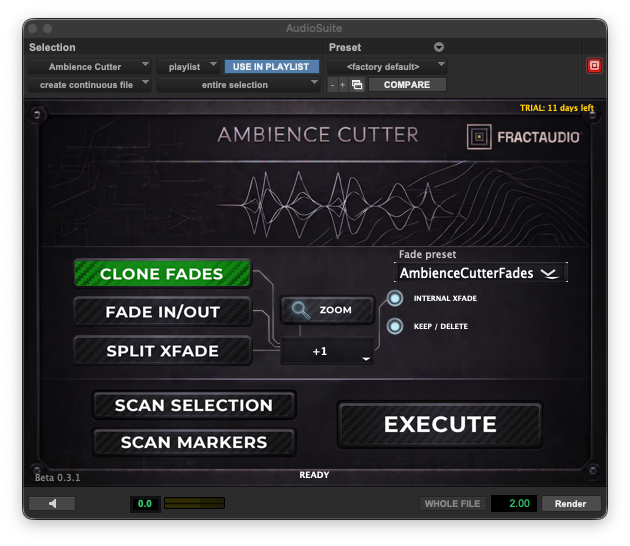Click the TRIAL: 11 days left text
The width and height of the screenshot is (630, 546).
coord(556,108)
